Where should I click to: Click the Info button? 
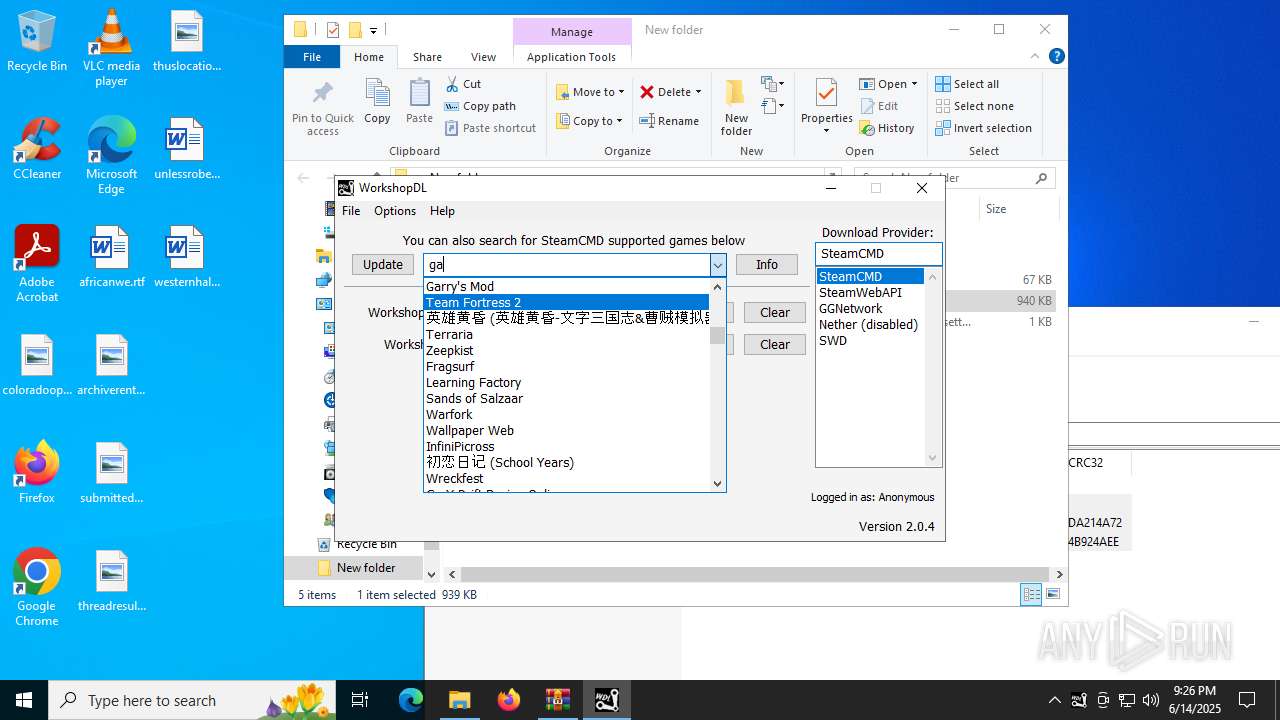767,265
